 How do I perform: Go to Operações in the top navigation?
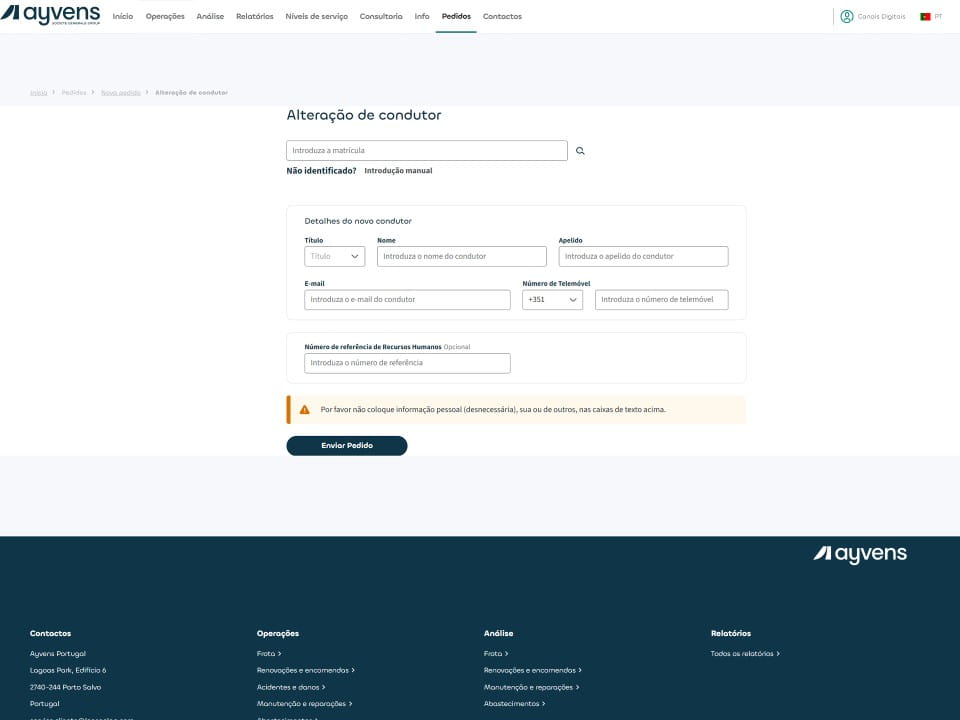tap(165, 17)
